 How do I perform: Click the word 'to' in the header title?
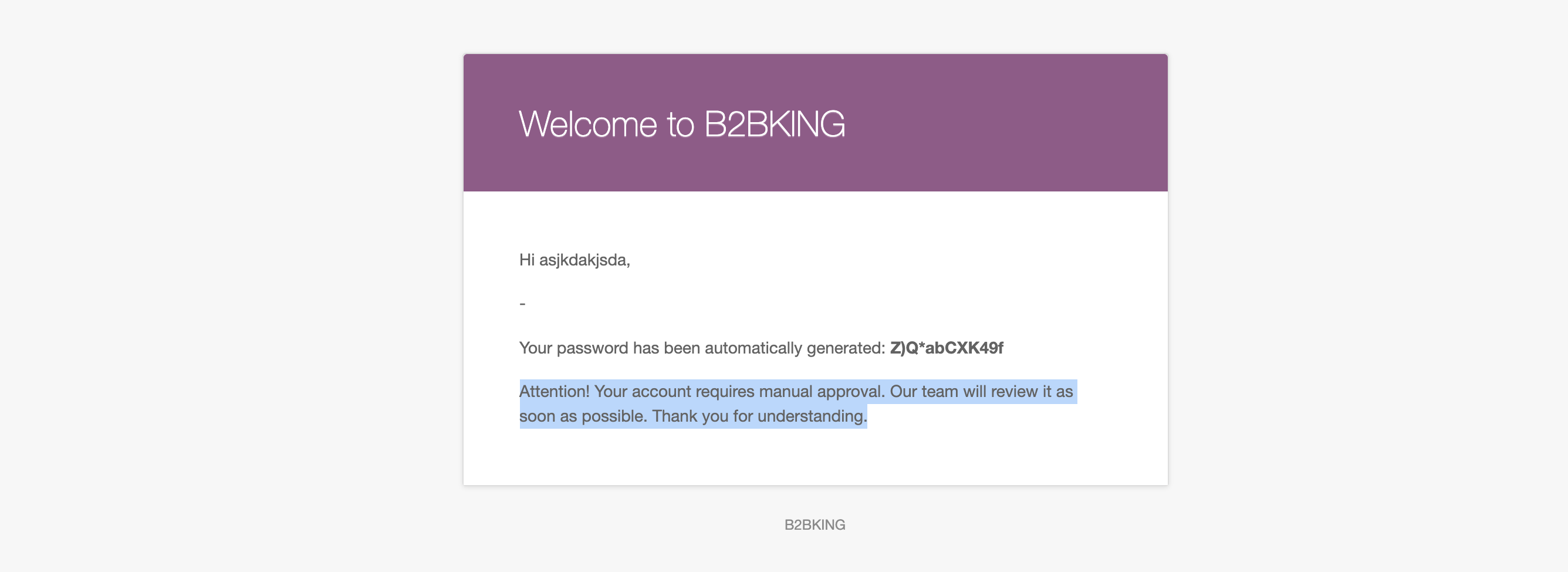[x=680, y=125]
